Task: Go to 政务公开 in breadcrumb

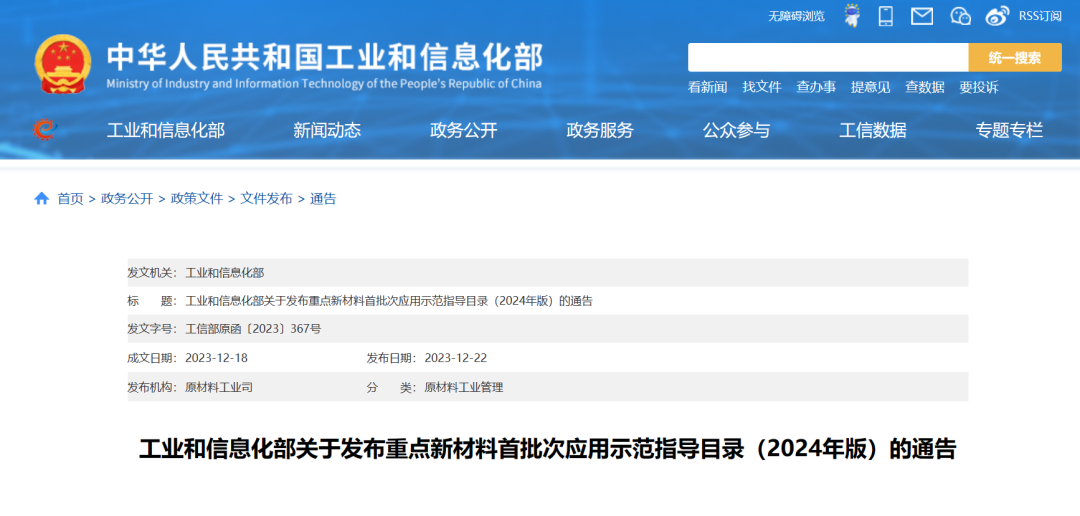Action: (x=127, y=199)
